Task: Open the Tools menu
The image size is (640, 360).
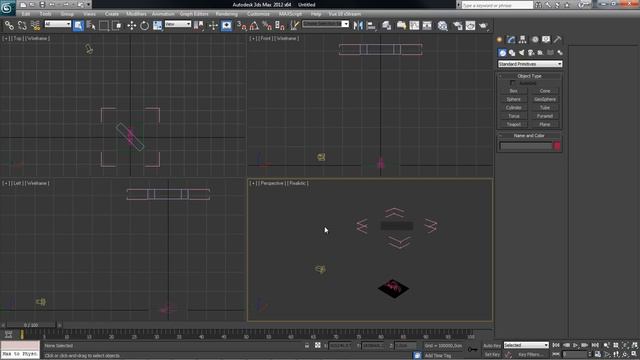Action: pos(45,14)
